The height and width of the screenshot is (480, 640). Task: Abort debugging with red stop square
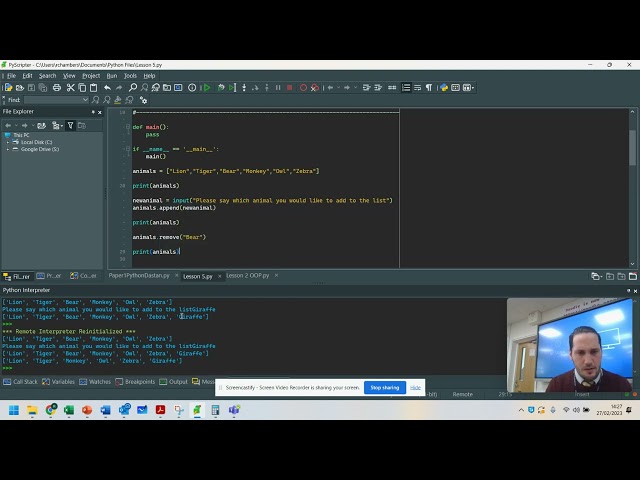coord(289,88)
